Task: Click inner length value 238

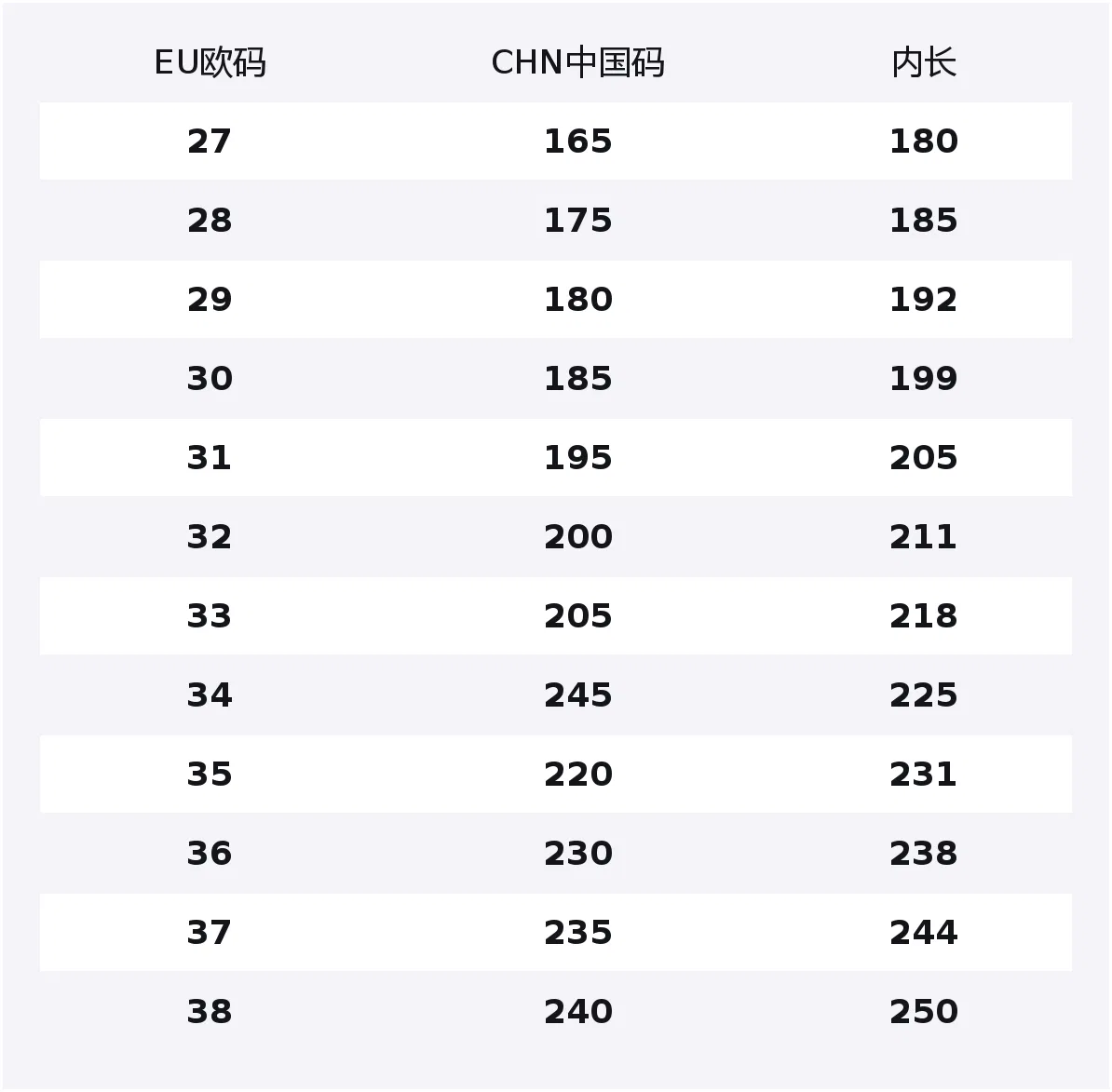Action: tap(924, 853)
